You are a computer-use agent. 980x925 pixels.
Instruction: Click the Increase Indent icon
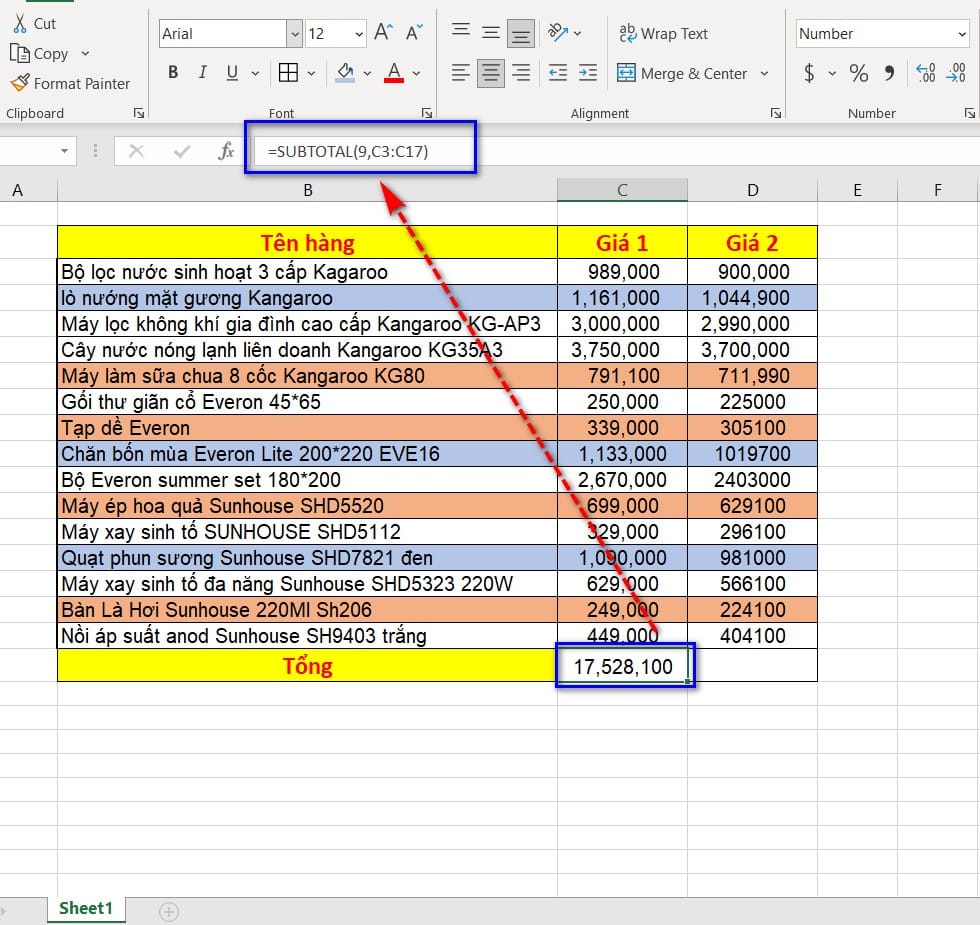coord(588,73)
